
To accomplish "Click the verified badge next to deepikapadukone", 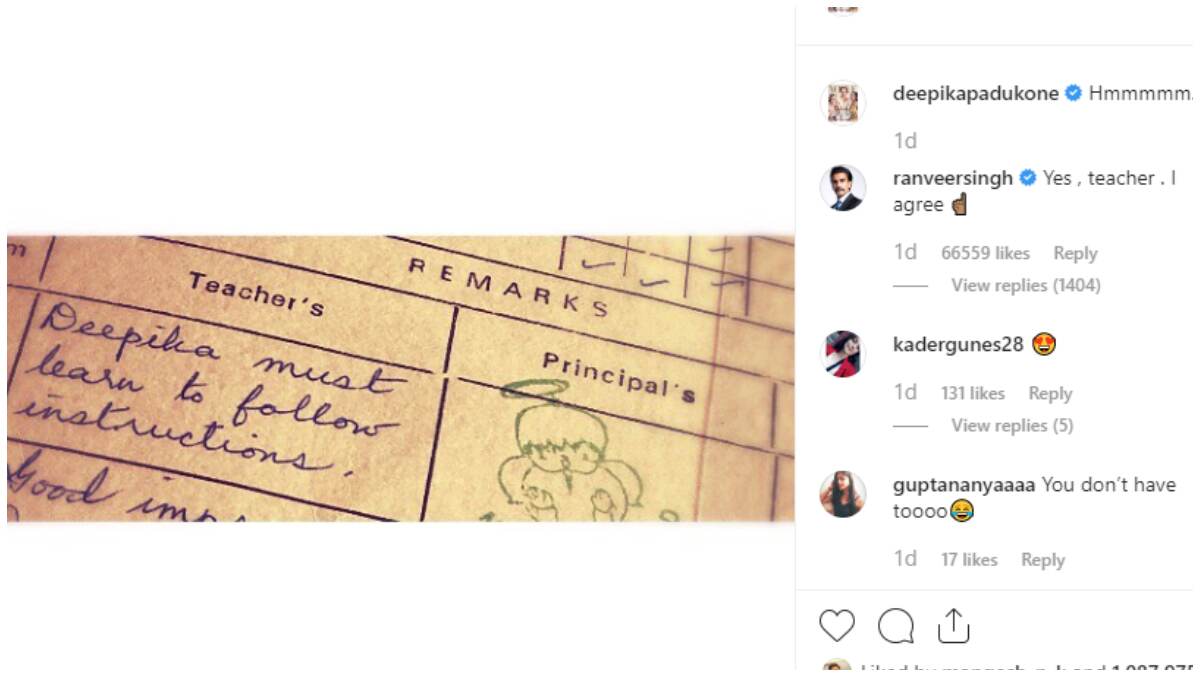I will coord(1074,94).
